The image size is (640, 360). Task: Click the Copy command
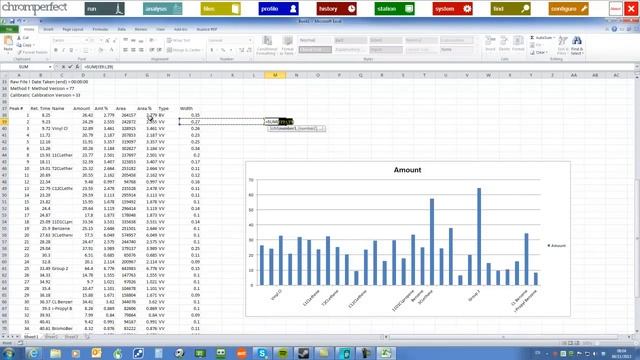point(25,45)
